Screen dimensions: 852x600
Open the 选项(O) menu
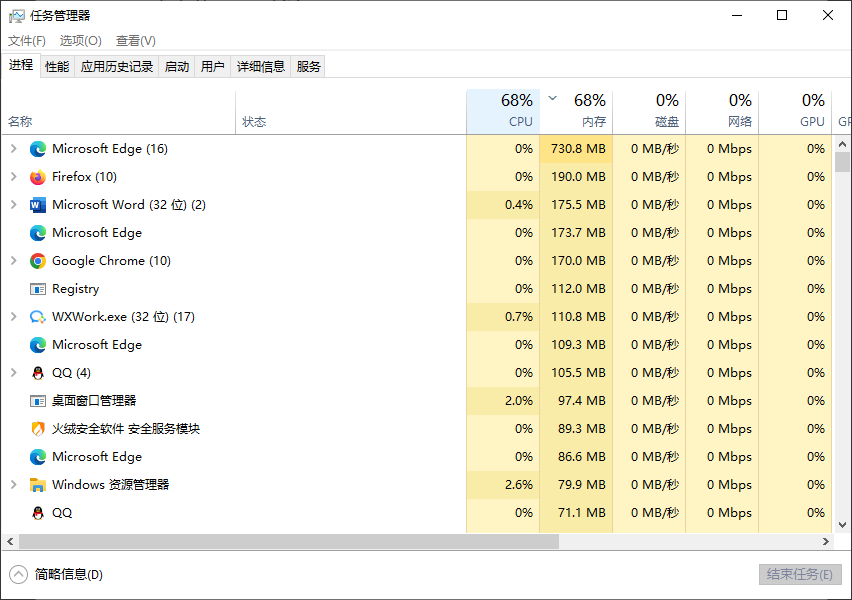tap(80, 41)
